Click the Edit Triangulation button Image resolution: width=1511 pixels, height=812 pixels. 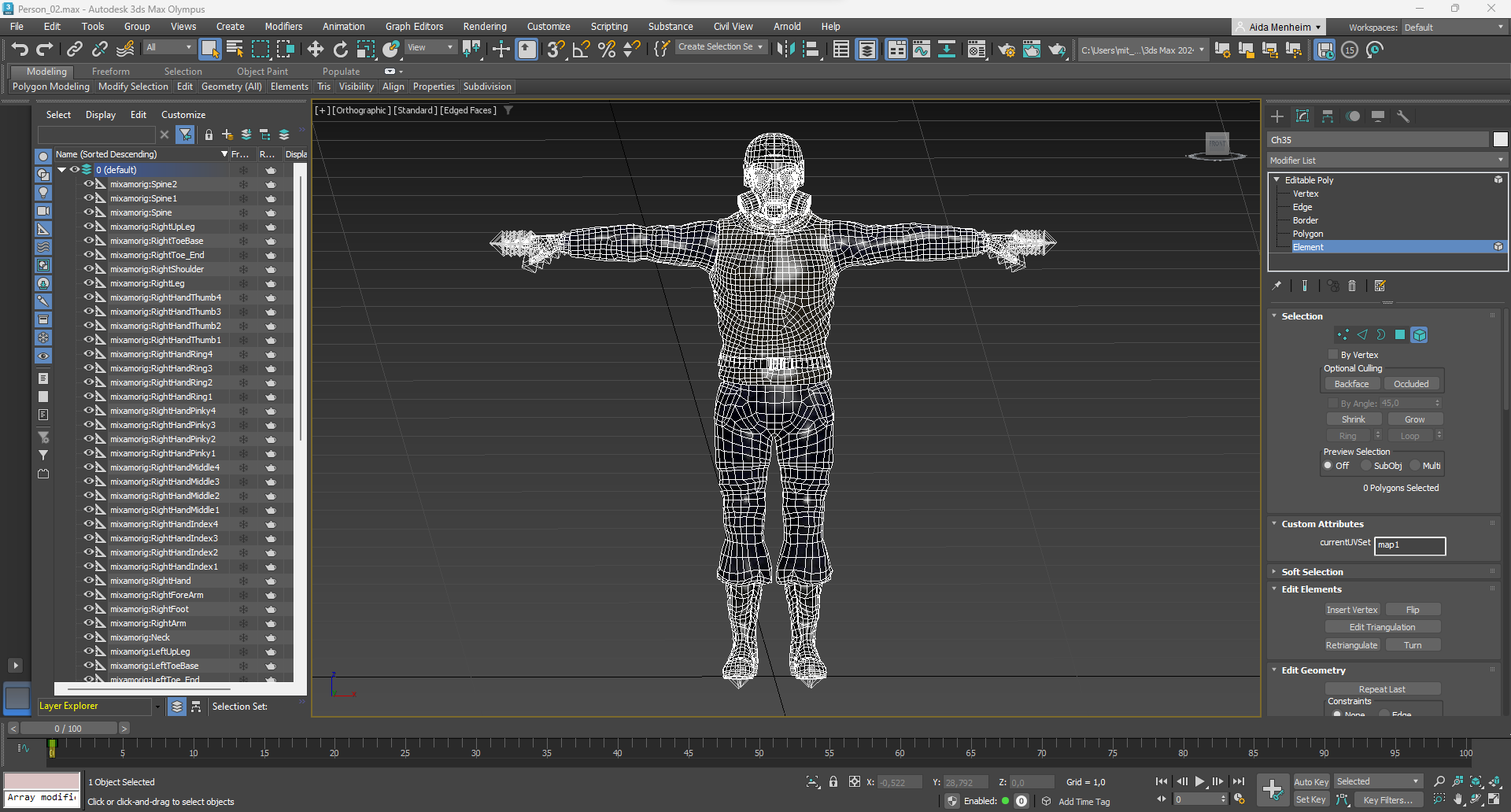click(1382, 627)
